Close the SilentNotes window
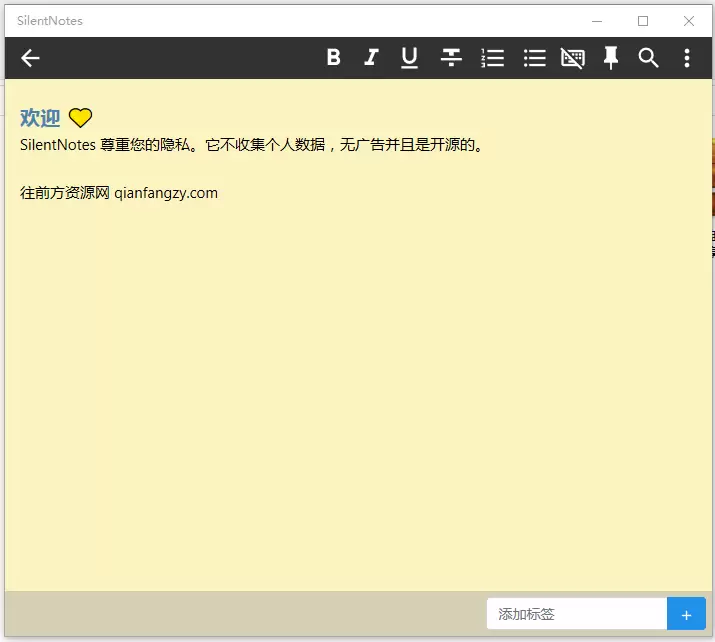The height and width of the screenshot is (642, 715). click(689, 21)
